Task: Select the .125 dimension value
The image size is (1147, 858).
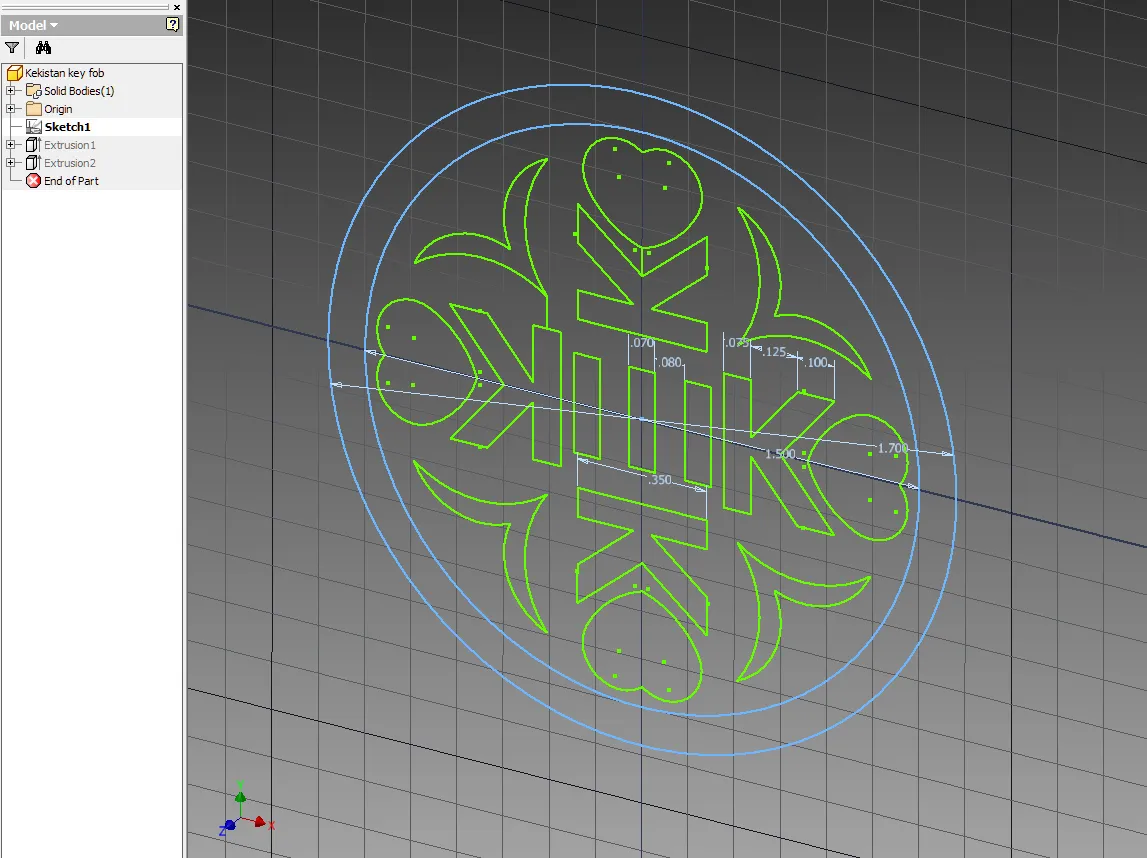Action: click(774, 352)
